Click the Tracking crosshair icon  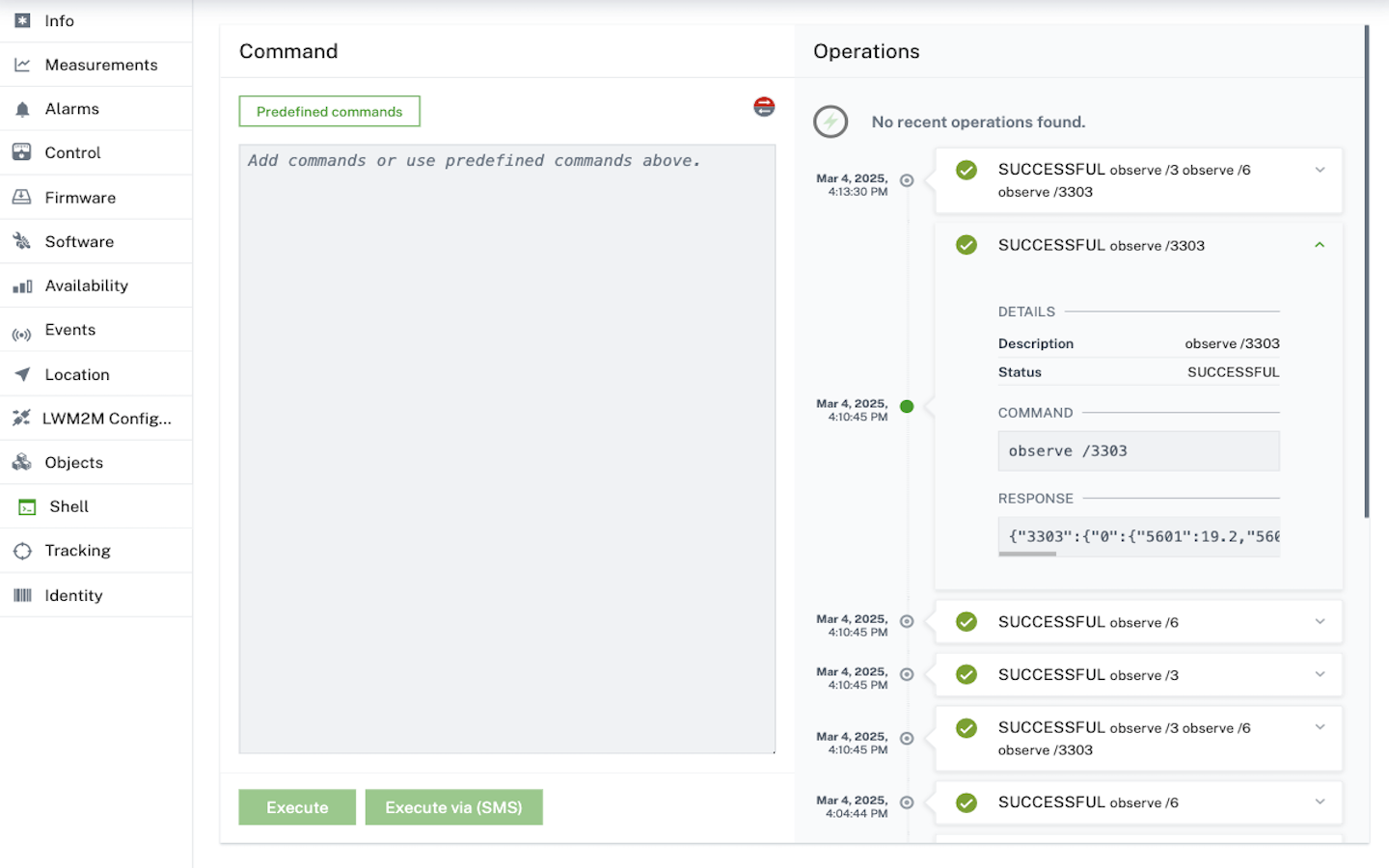[22, 552]
